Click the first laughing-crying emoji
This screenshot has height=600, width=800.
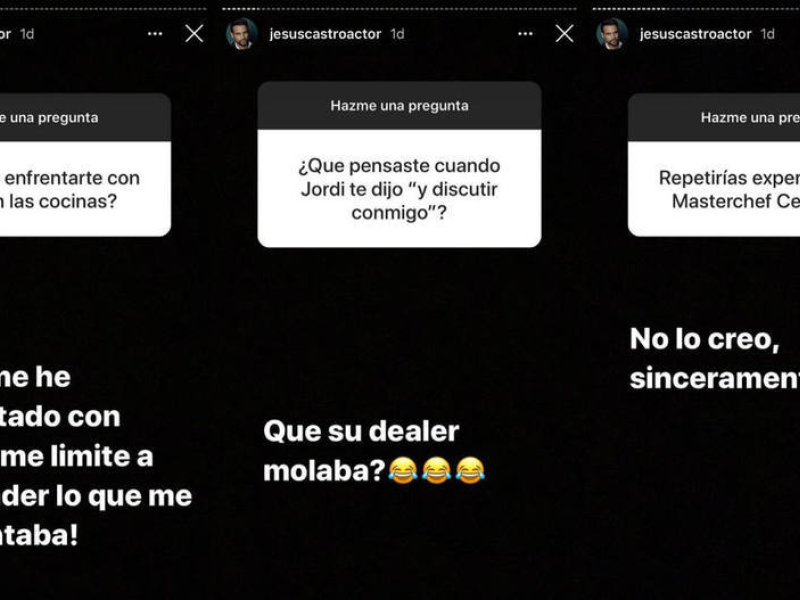click(403, 470)
